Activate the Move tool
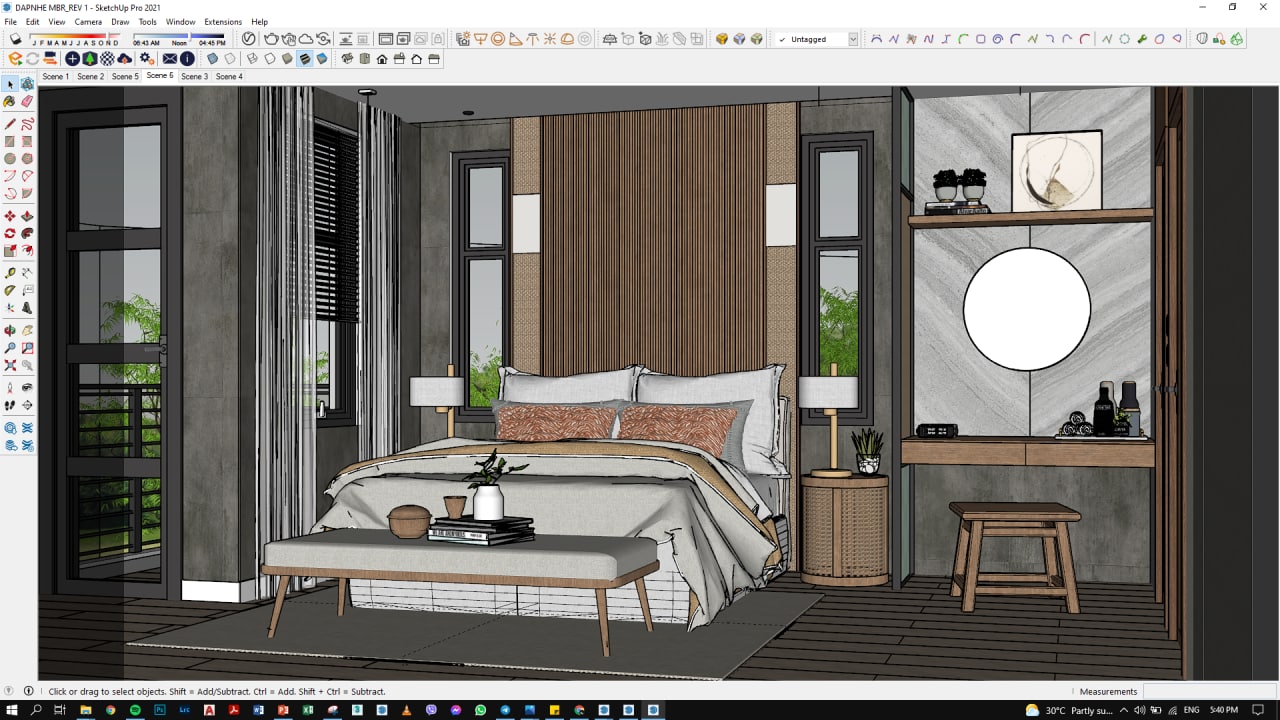 pyautogui.click(x=8, y=215)
